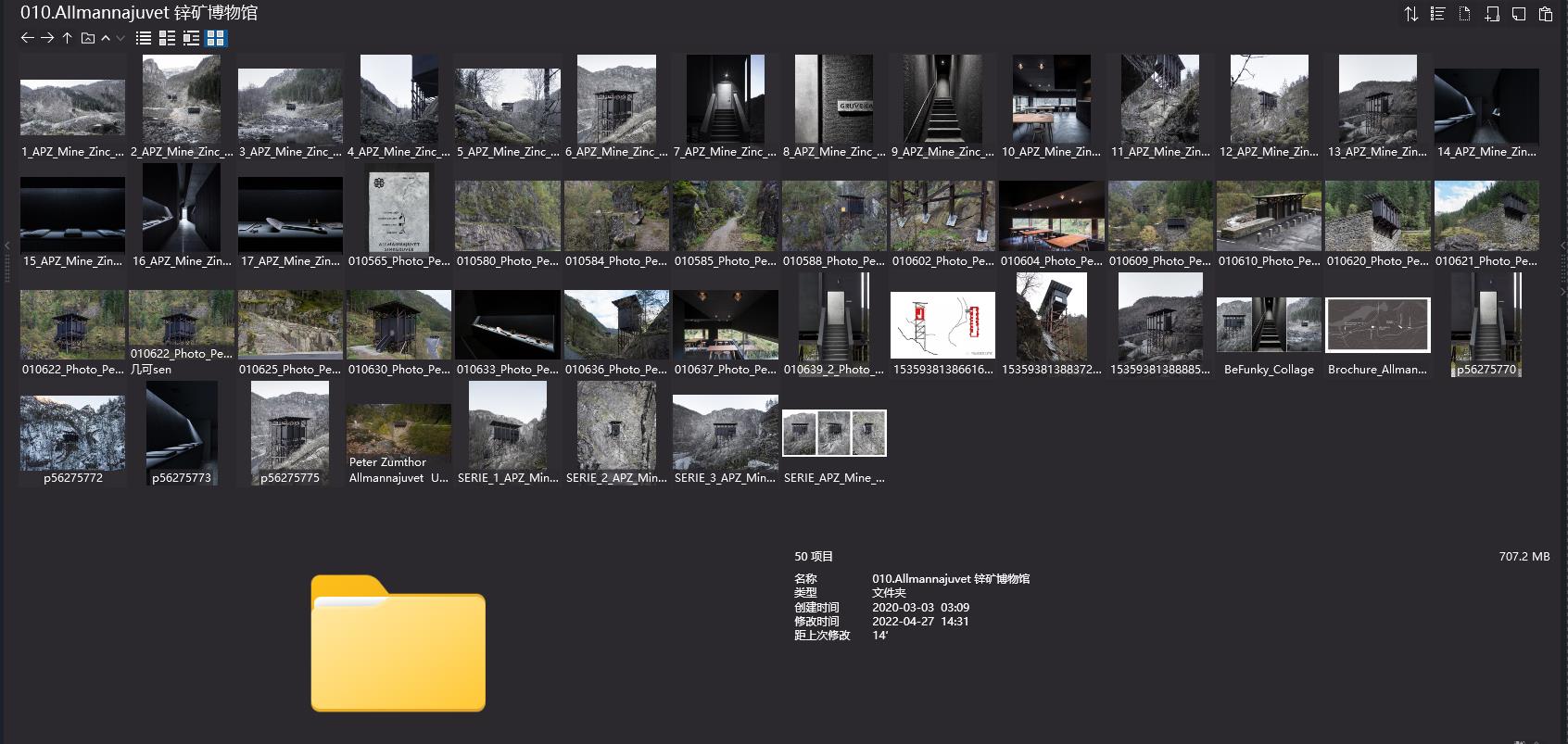Go up one level with up arrow

click(67, 38)
